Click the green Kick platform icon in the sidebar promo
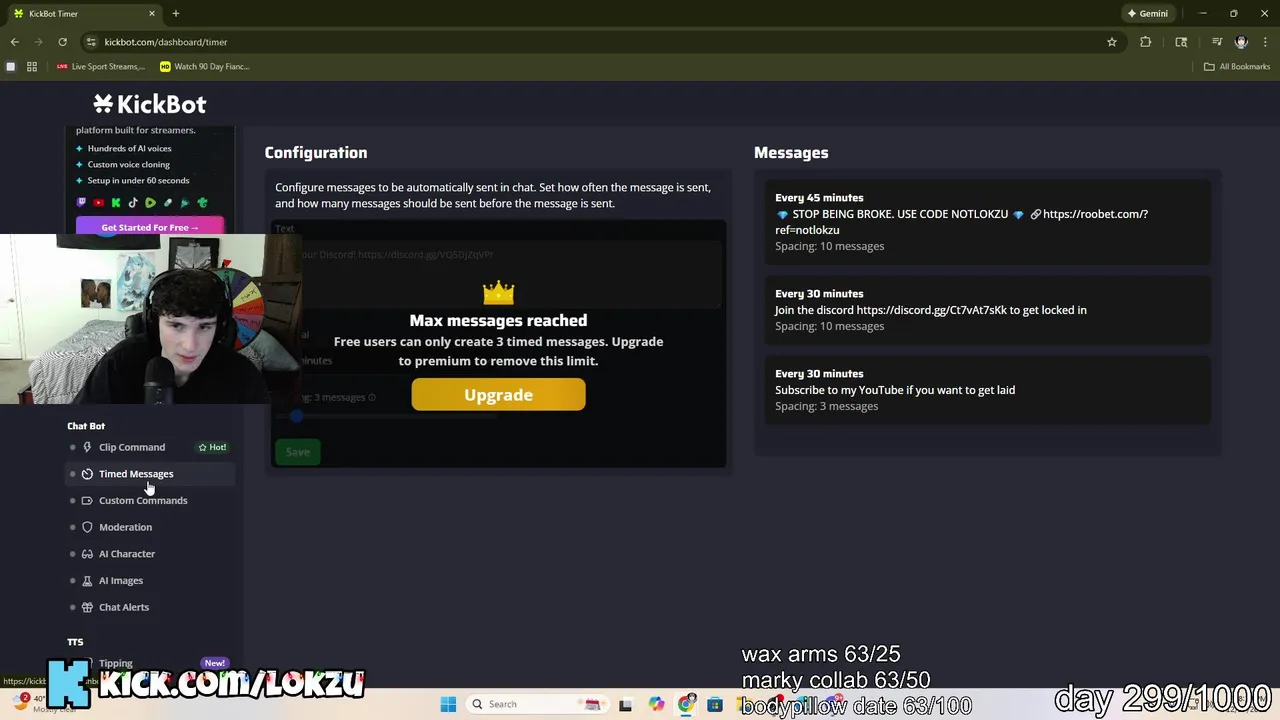Image resolution: width=1280 pixels, height=720 pixels. (x=116, y=203)
